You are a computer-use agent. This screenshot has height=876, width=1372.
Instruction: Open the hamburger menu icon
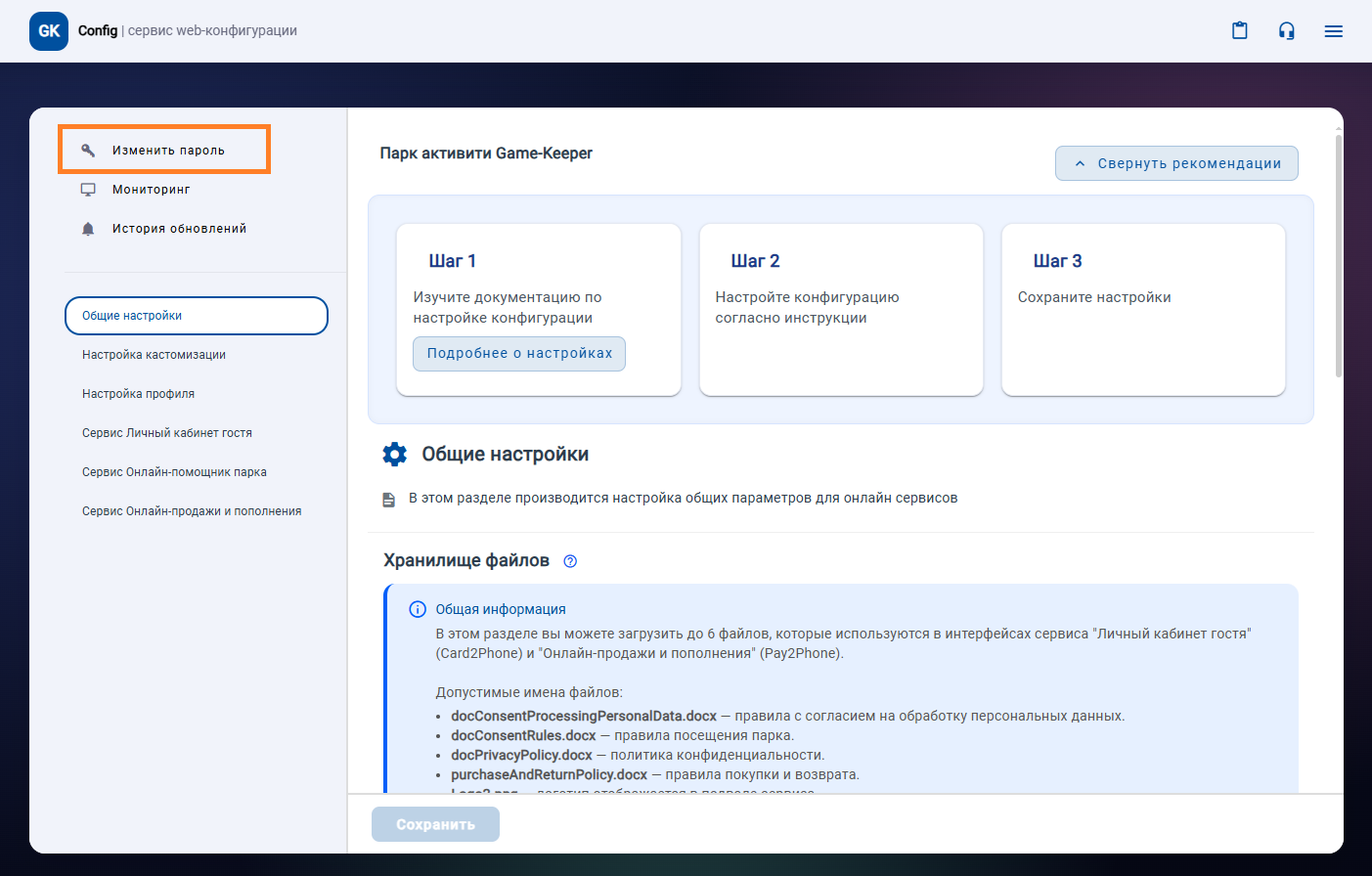[1333, 31]
